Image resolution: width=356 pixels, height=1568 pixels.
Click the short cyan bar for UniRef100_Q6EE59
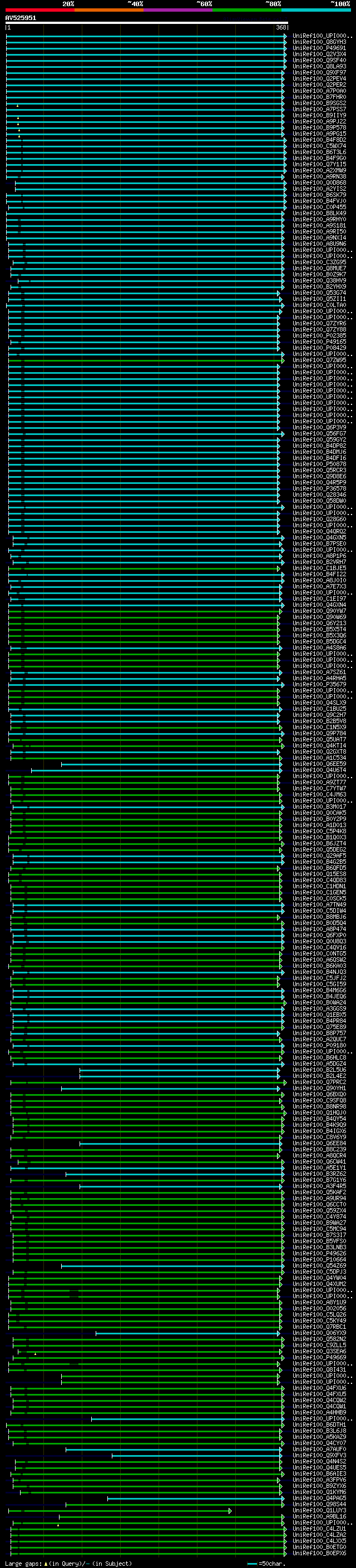171,764
